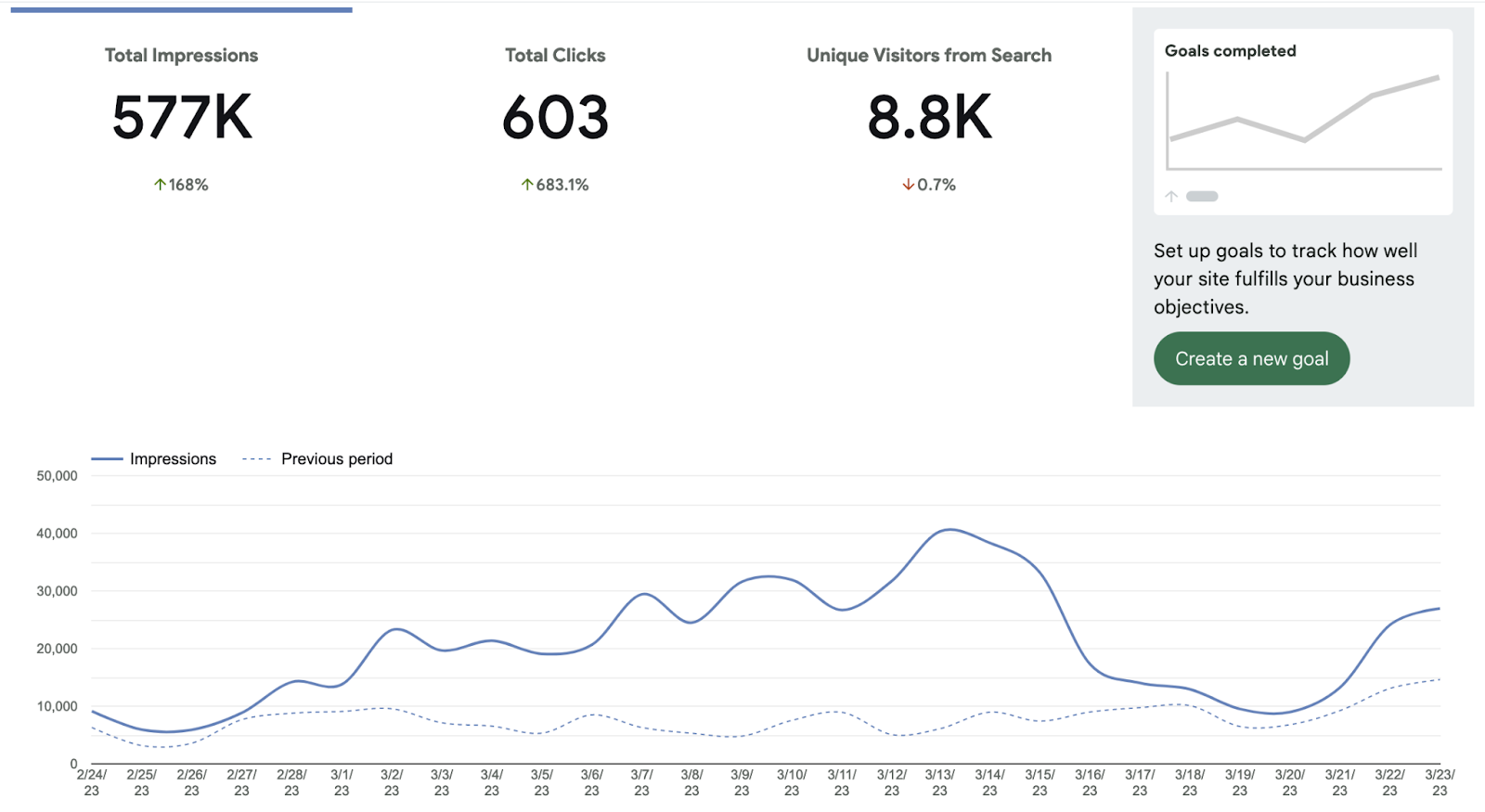Click the 3/20/23 date axis label

point(1289,782)
